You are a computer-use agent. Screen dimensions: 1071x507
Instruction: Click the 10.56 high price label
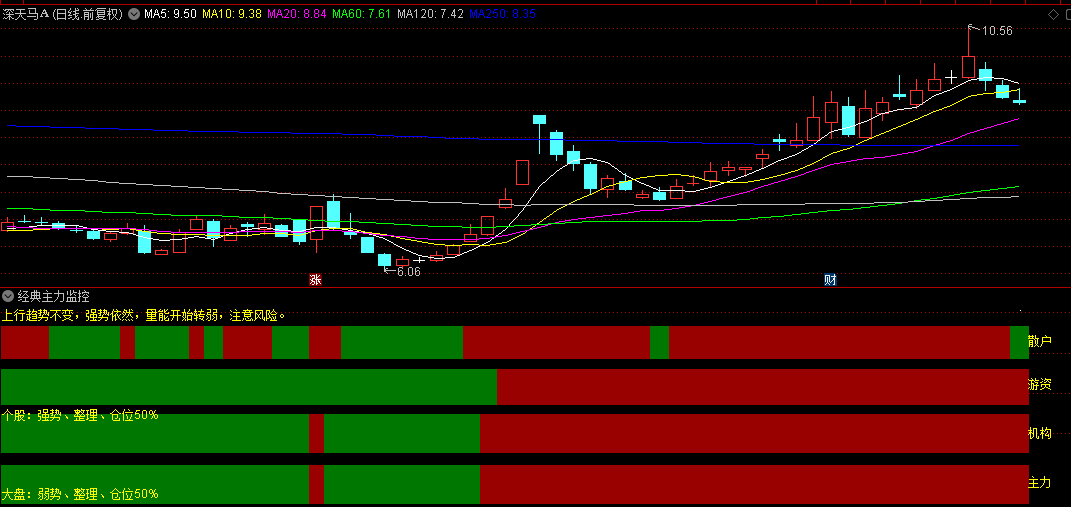click(997, 31)
